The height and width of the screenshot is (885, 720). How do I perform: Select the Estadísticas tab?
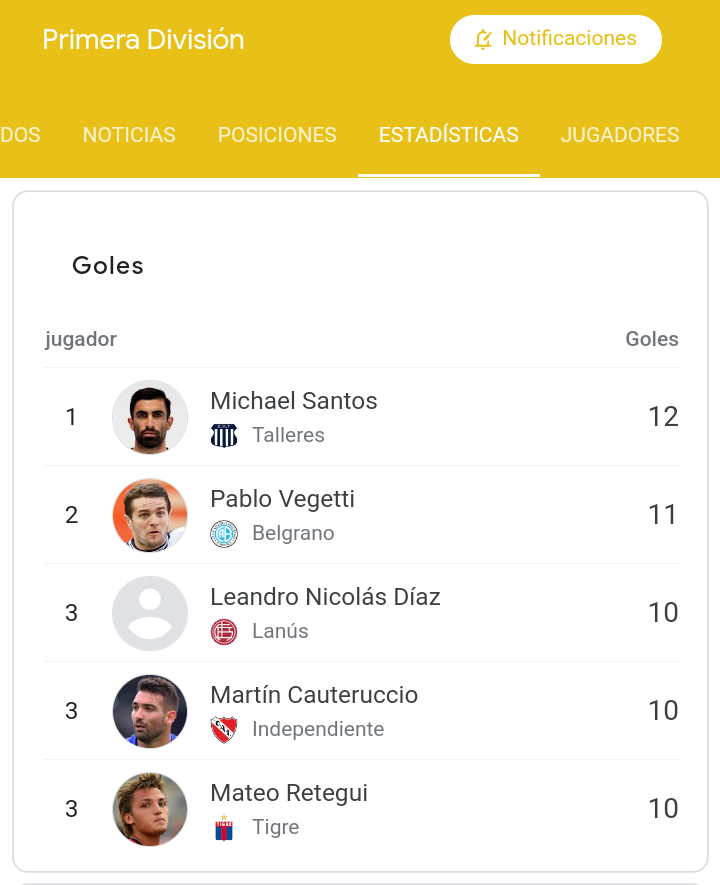[448, 135]
